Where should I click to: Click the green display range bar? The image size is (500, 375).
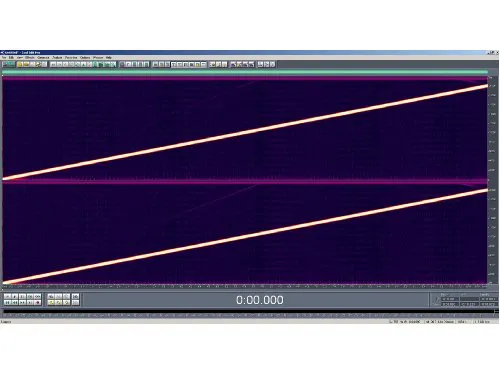245,72
